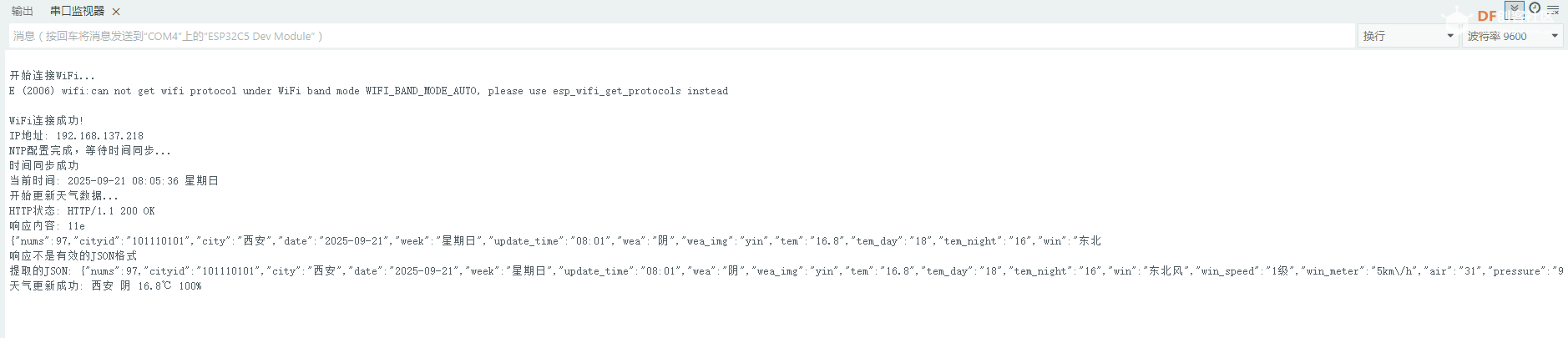Viewport: 1568px width, 338px height.
Task: Click the HTTP状态 200 OK line
Action: (x=82, y=211)
